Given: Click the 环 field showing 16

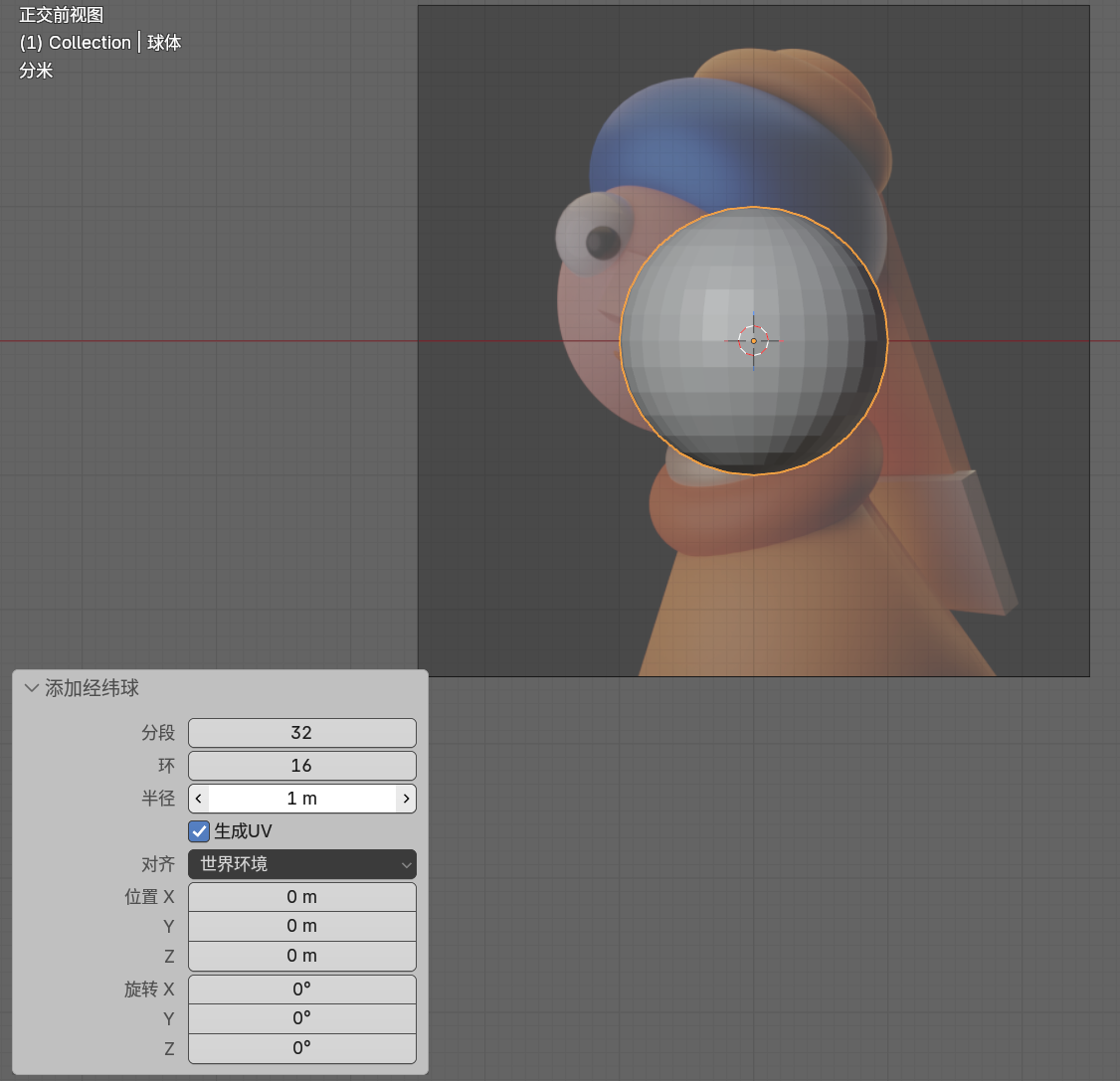Looking at the screenshot, I should pos(302,766).
